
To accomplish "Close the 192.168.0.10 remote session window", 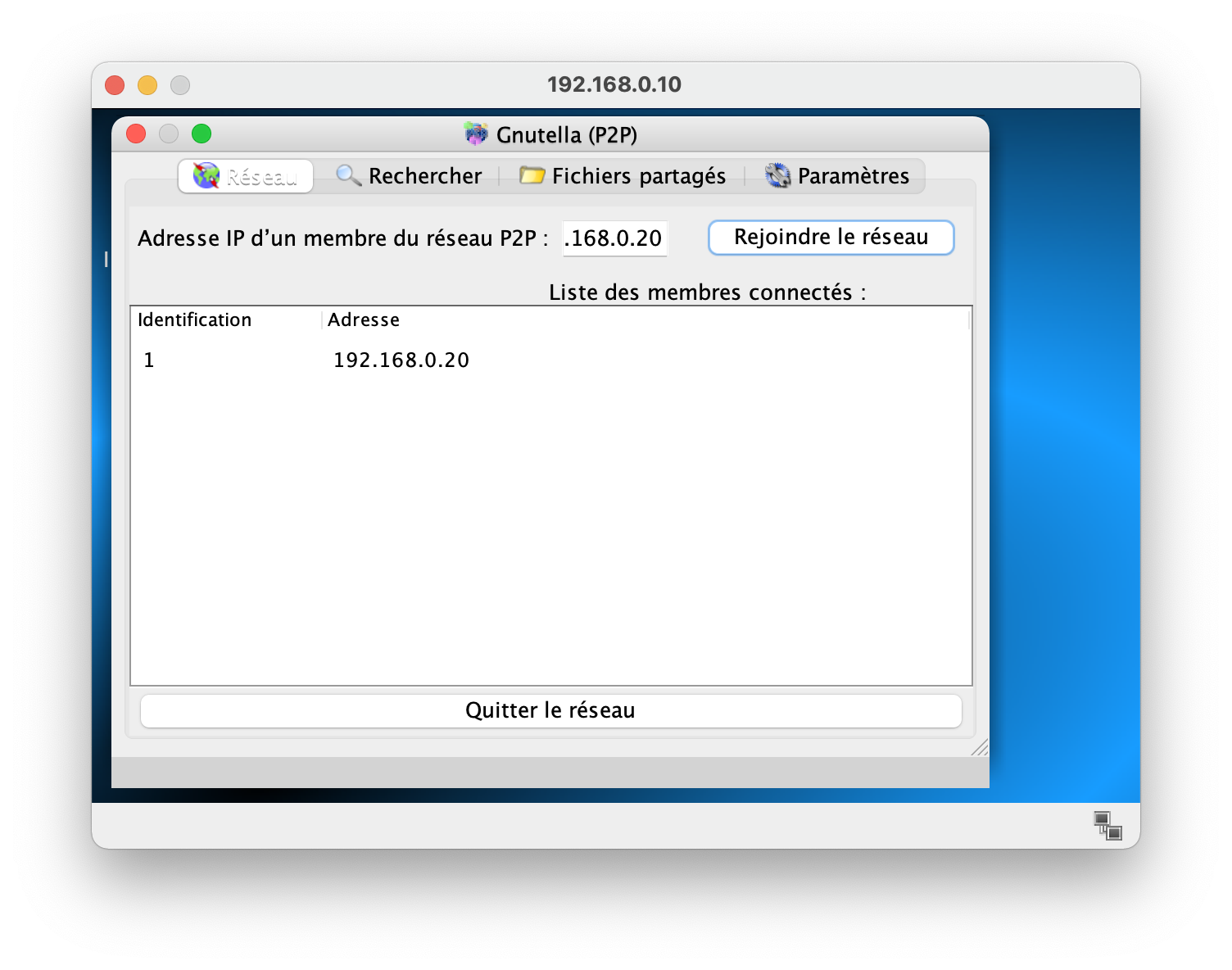I will pyautogui.click(x=115, y=84).
